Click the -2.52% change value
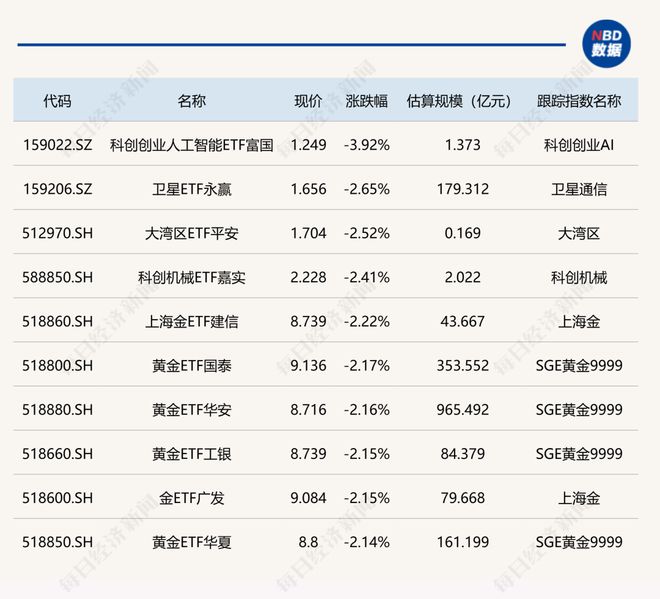Viewport: 660px width, 599px height. tap(367, 233)
